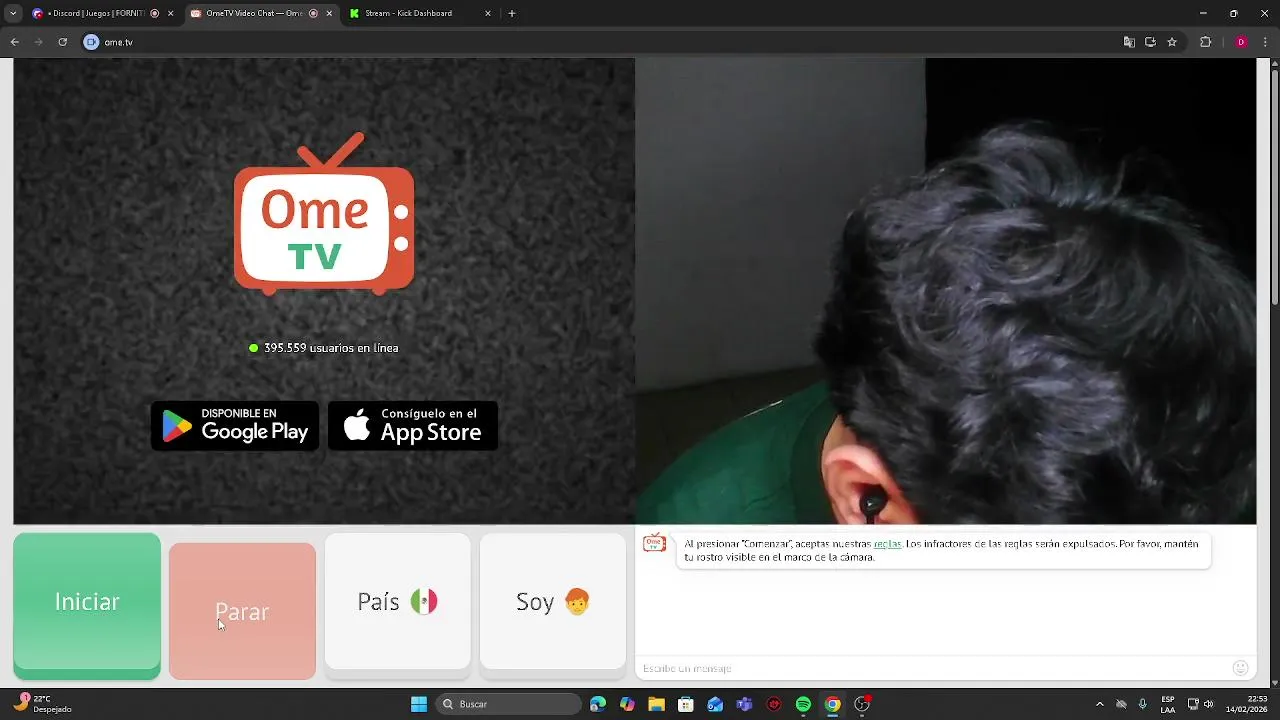
Task: Open Outlook from the taskbar
Action: click(715, 704)
